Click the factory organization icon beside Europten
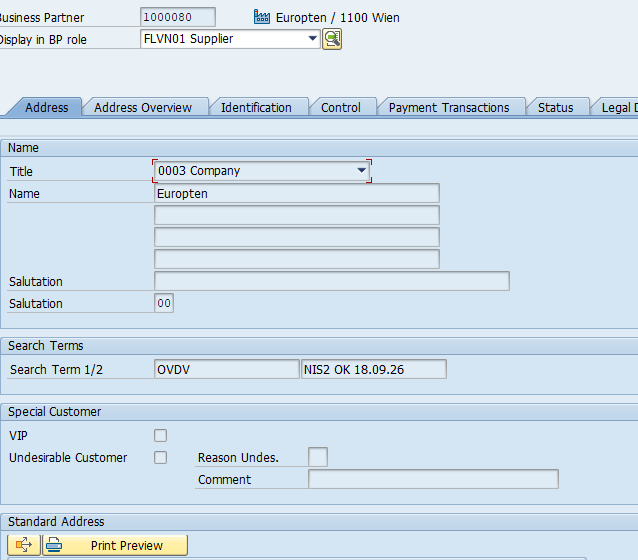Viewport: 638px width, 560px height. point(262,17)
